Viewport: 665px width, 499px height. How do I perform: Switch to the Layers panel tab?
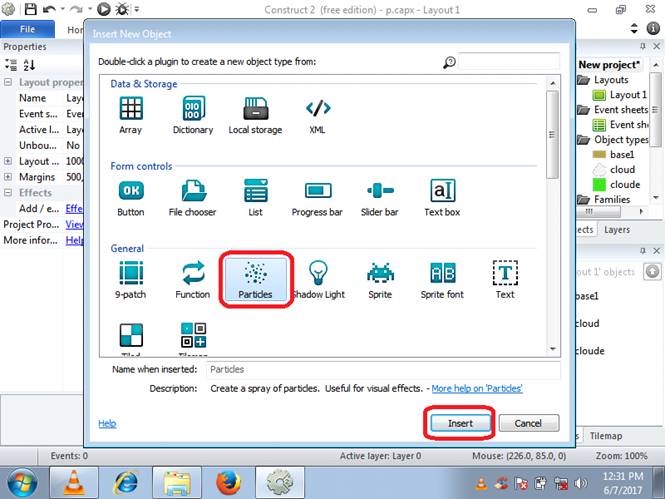(617, 229)
